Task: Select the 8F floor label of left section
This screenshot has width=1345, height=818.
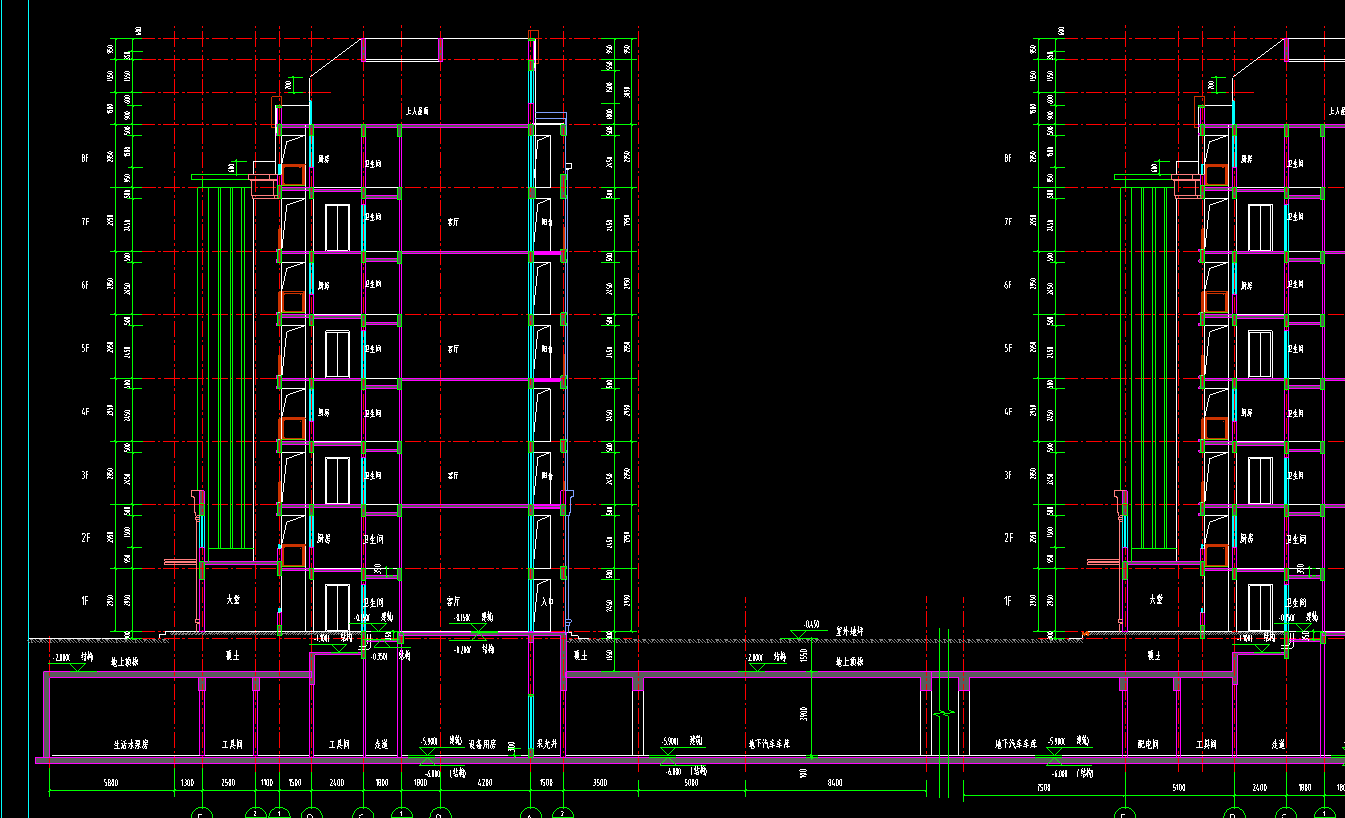Action: 85,158
